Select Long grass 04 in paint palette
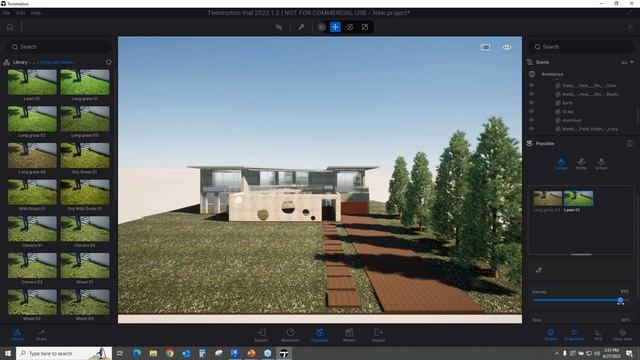The image size is (640, 360). point(547,198)
